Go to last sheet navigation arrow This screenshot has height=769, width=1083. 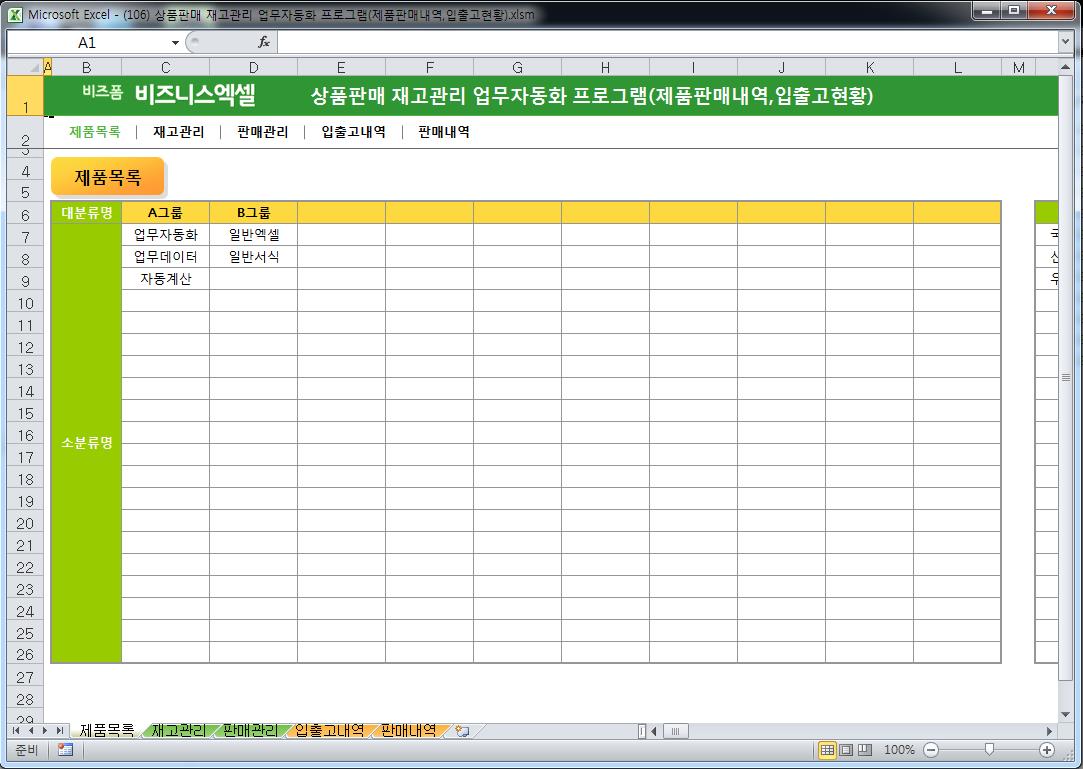(59, 730)
